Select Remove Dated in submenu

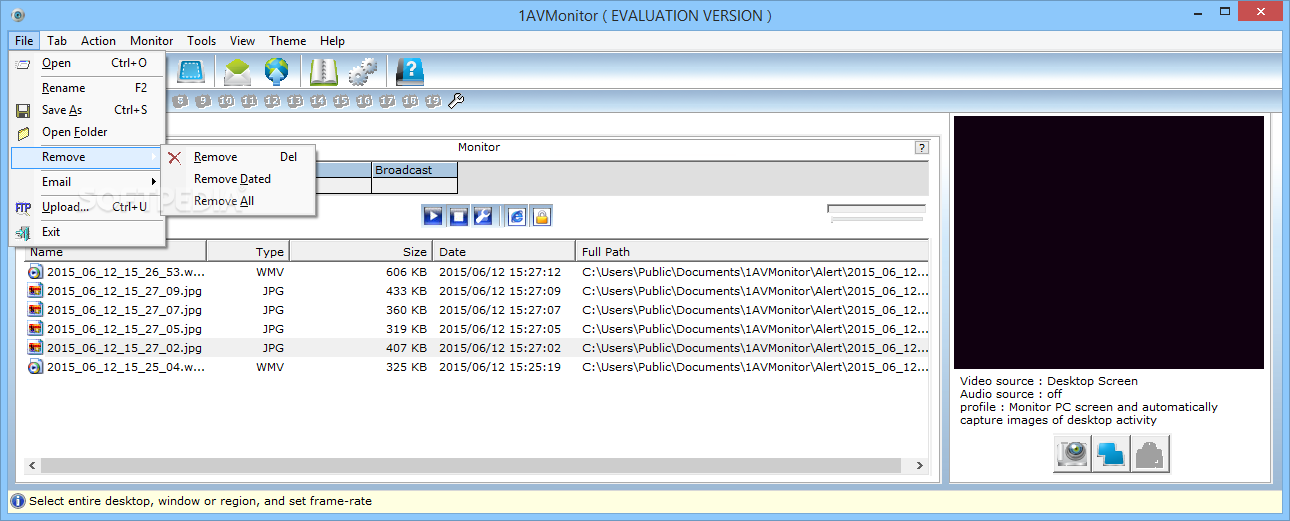[238, 179]
